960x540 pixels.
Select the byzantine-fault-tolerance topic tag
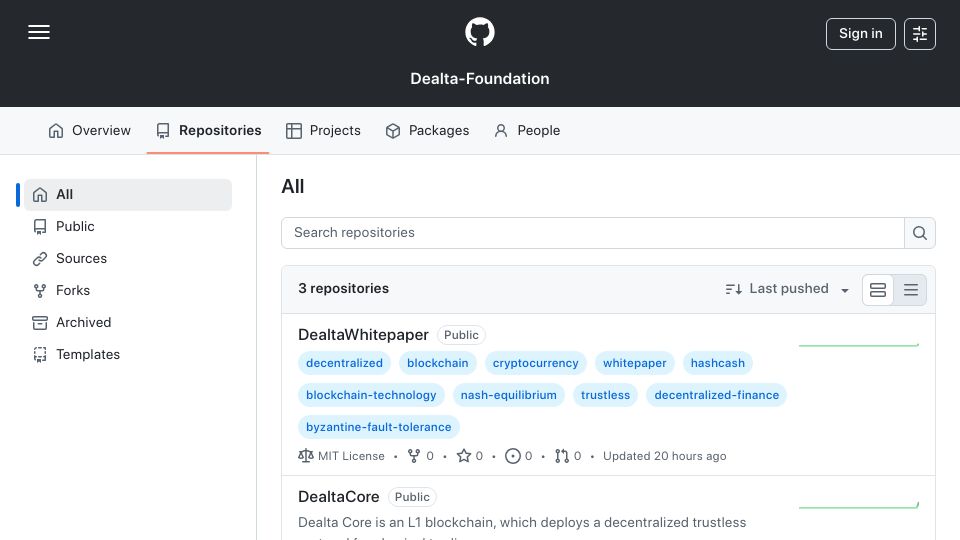point(378,427)
